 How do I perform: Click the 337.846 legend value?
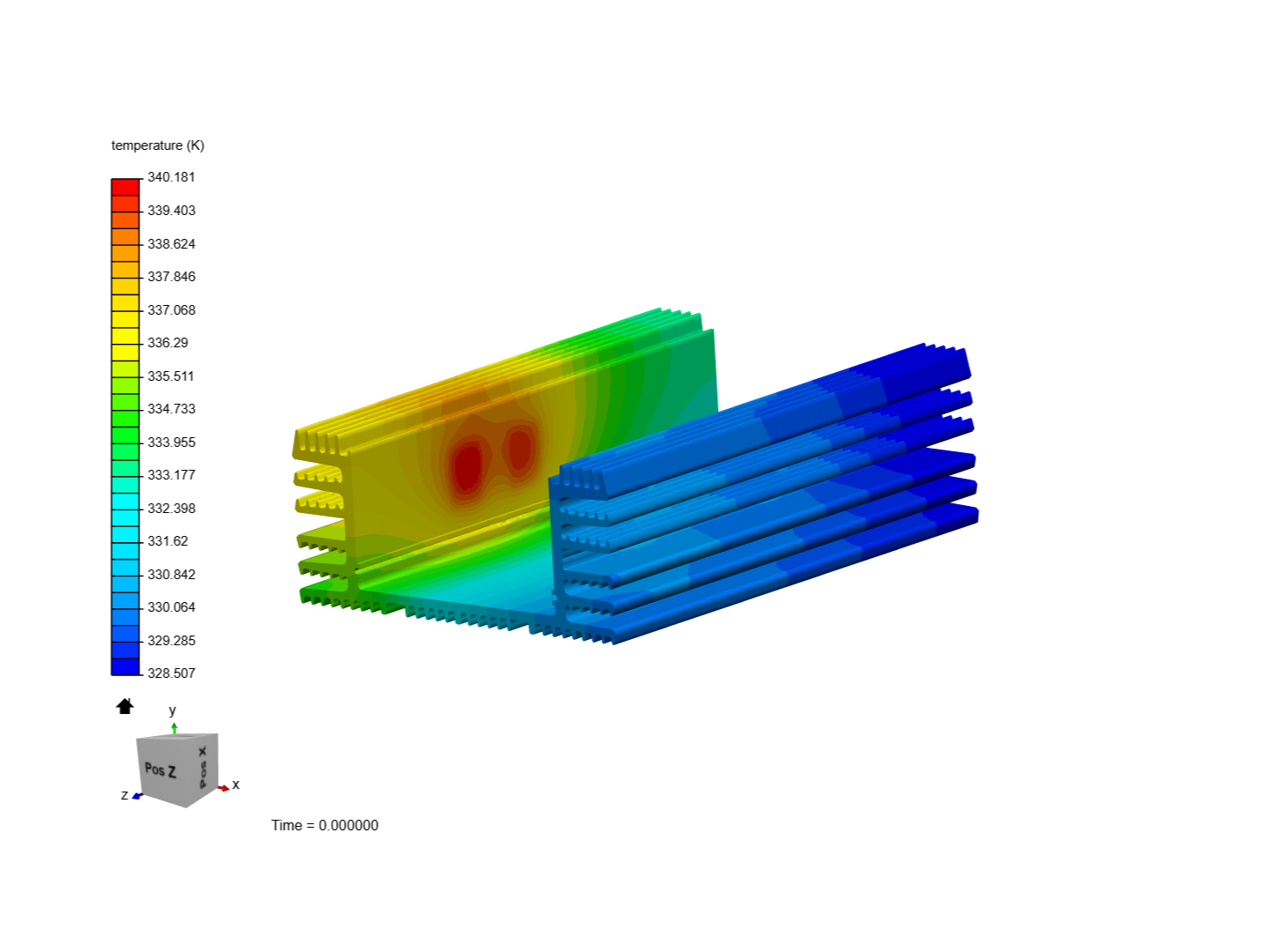[x=171, y=277]
